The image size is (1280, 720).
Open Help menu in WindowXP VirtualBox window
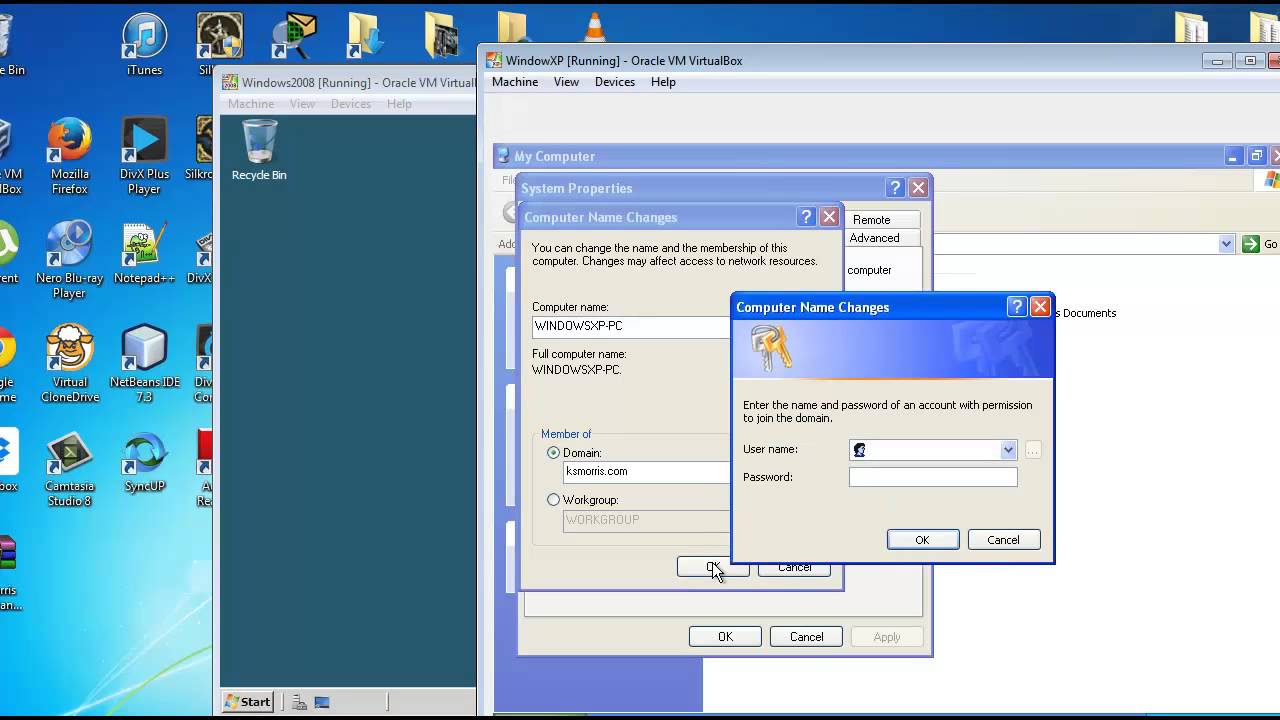click(x=663, y=82)
